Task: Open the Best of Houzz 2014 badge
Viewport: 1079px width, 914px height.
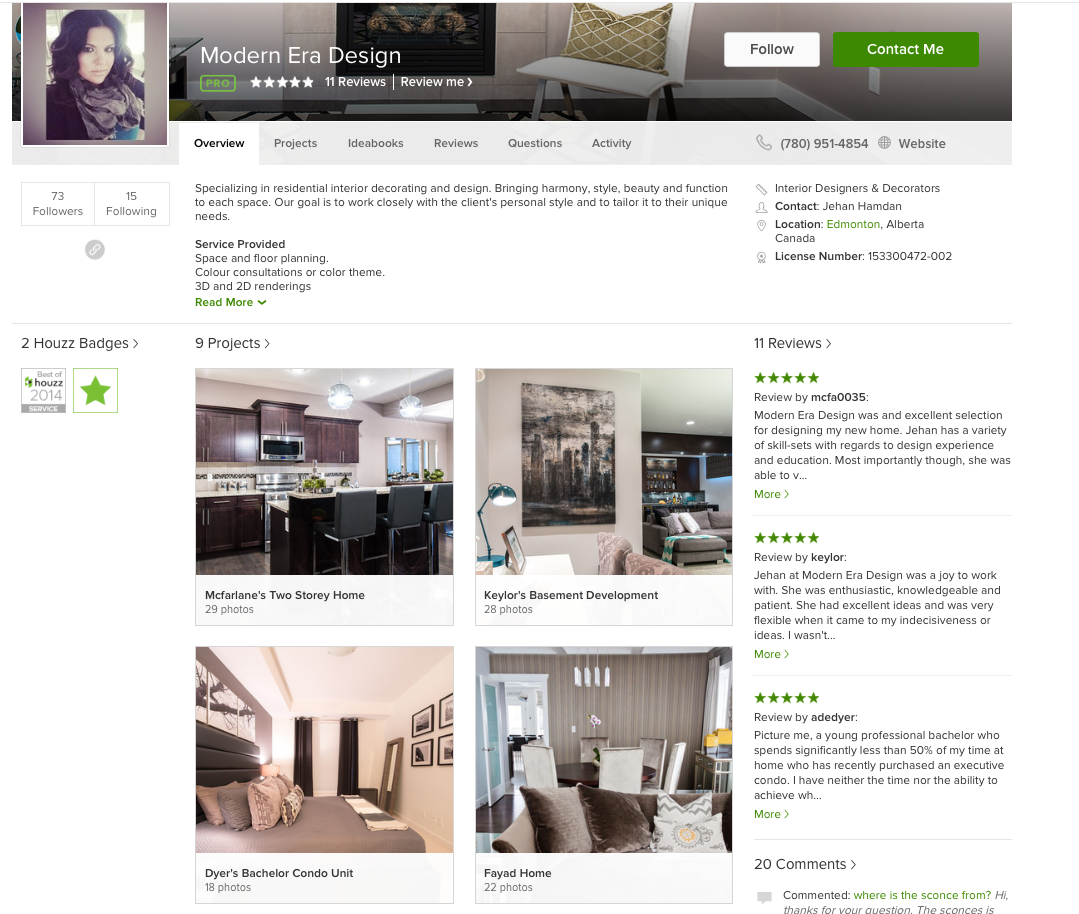Action: pyautogui.click(x=44, y=390)
